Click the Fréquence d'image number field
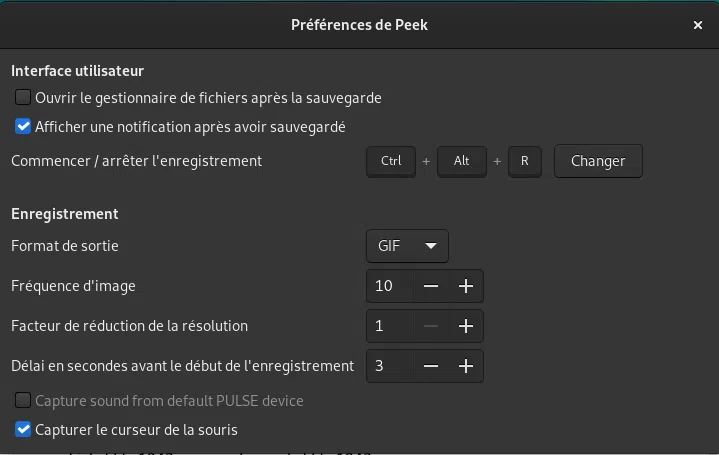The height and width of the screenshot is (455, 719). (x=390, y=286)
